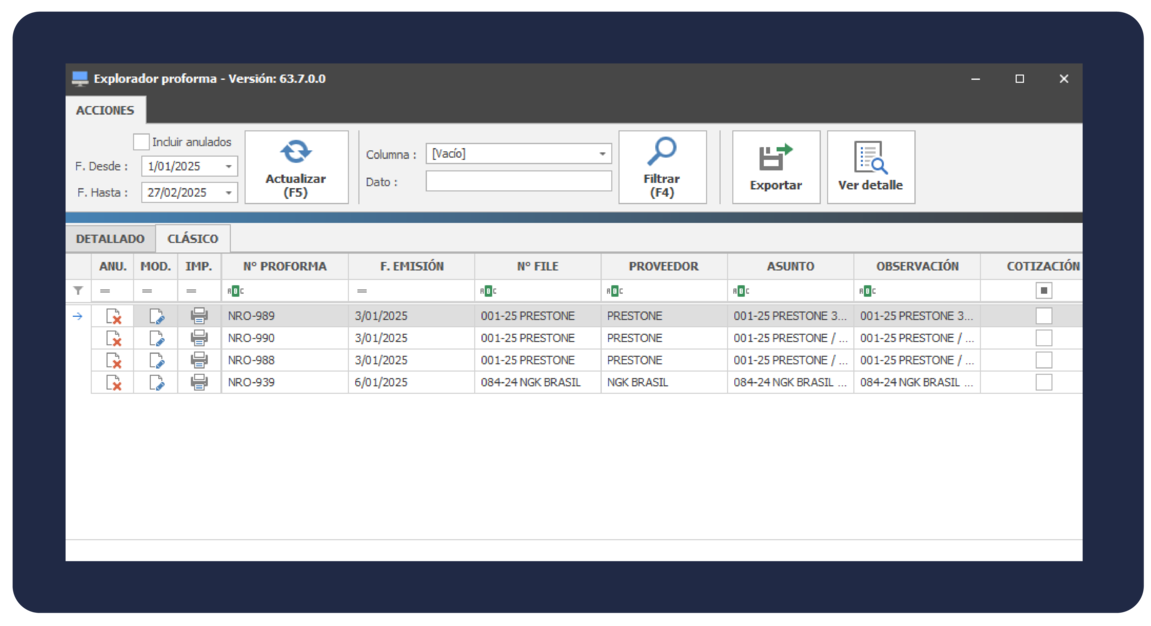Viewport: 1151px width, 626px height.
Task: Check the Cotización box for NRO-989
Action: [x=1043, y=316]
